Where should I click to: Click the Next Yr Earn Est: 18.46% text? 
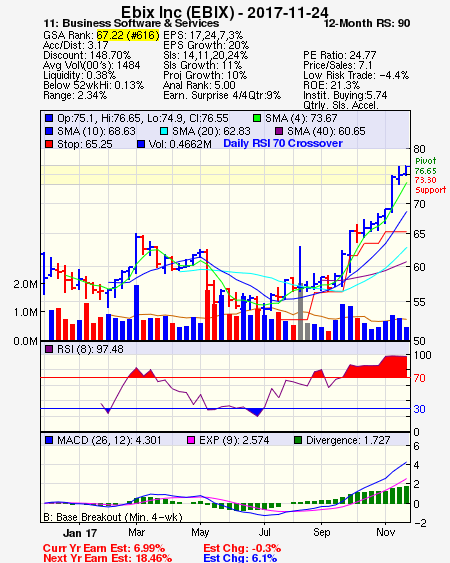coord(107,558)
